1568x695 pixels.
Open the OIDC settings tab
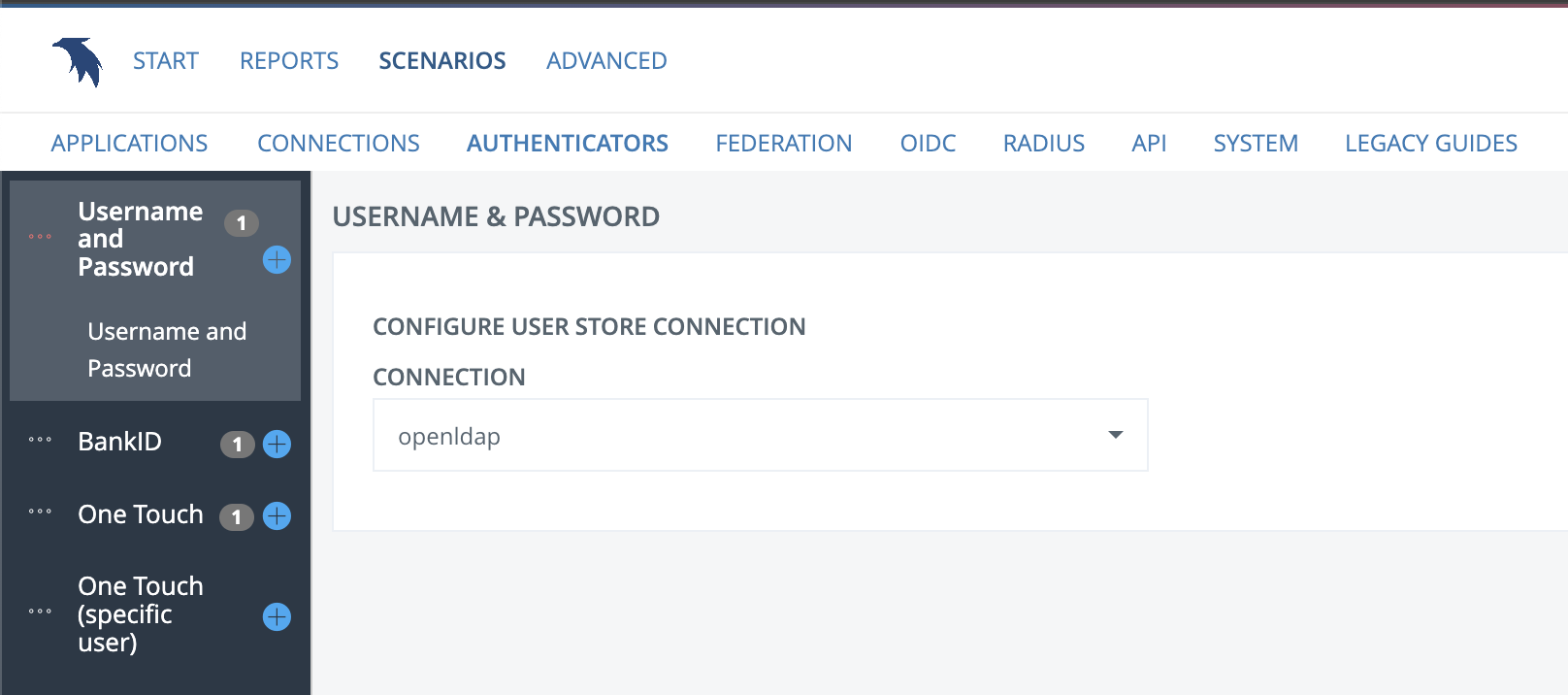point(928,143)
